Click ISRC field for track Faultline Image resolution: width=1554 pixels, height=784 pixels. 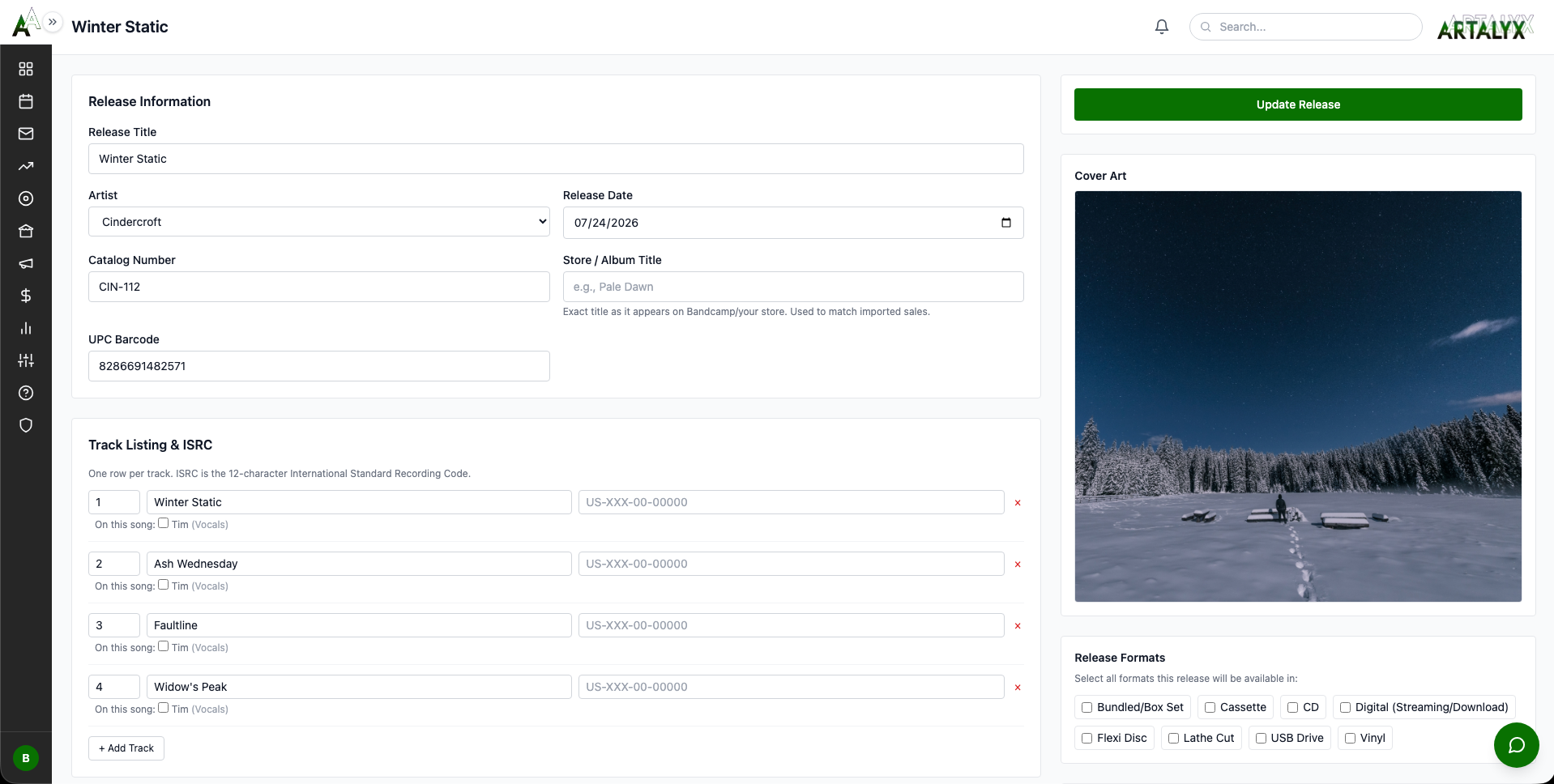[x=792, y=625]
